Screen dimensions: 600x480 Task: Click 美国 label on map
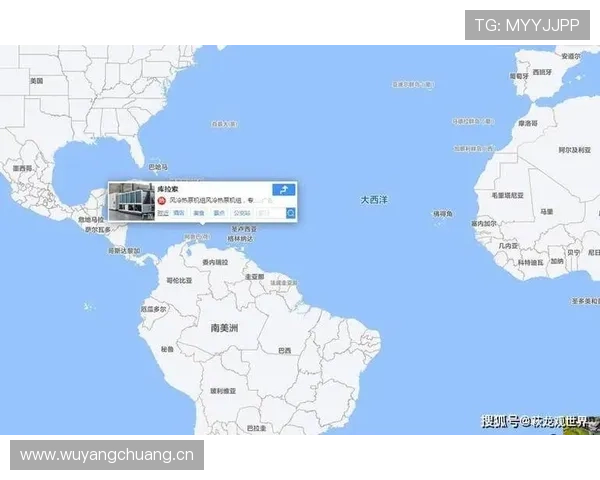(x=37, y=81)
